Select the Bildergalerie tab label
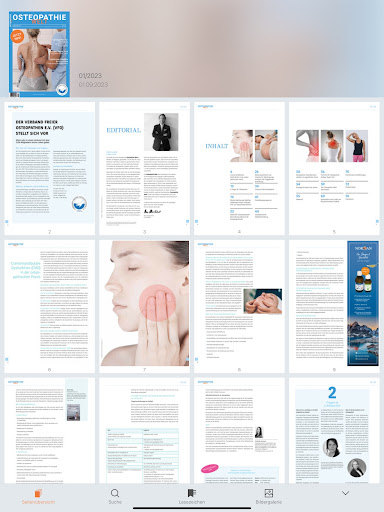The width and height of the screenshot is (384, 512). tap(269, 502)
